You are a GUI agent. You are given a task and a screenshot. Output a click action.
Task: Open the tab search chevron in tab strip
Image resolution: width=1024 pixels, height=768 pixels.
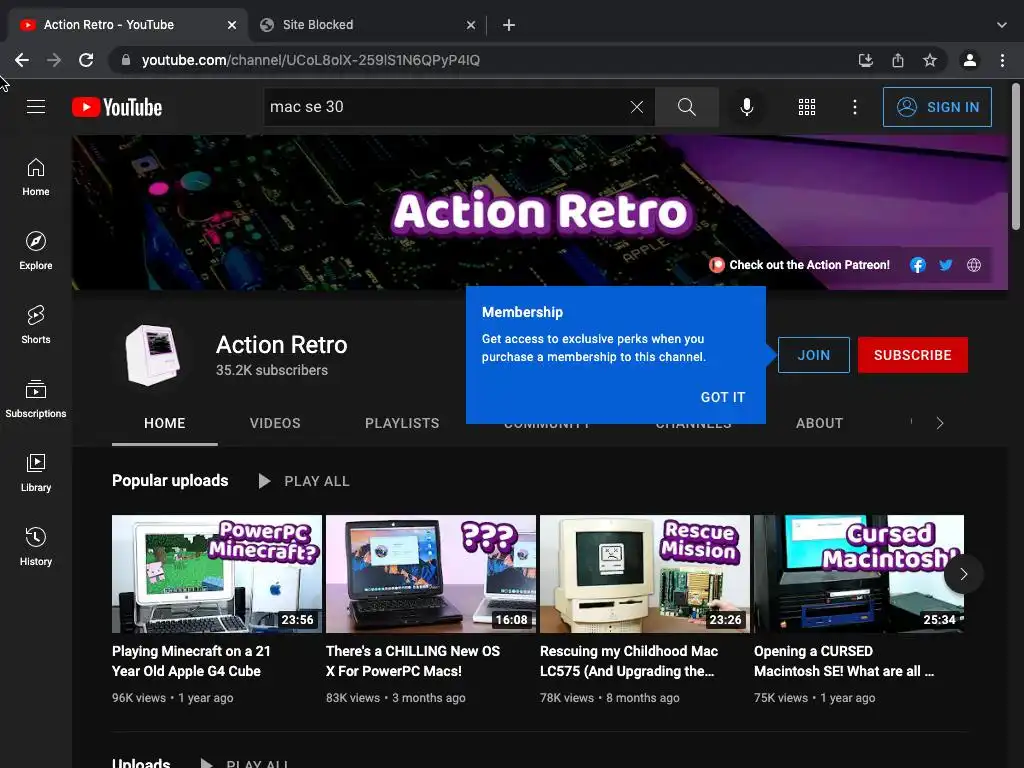tap(1002, 25)
